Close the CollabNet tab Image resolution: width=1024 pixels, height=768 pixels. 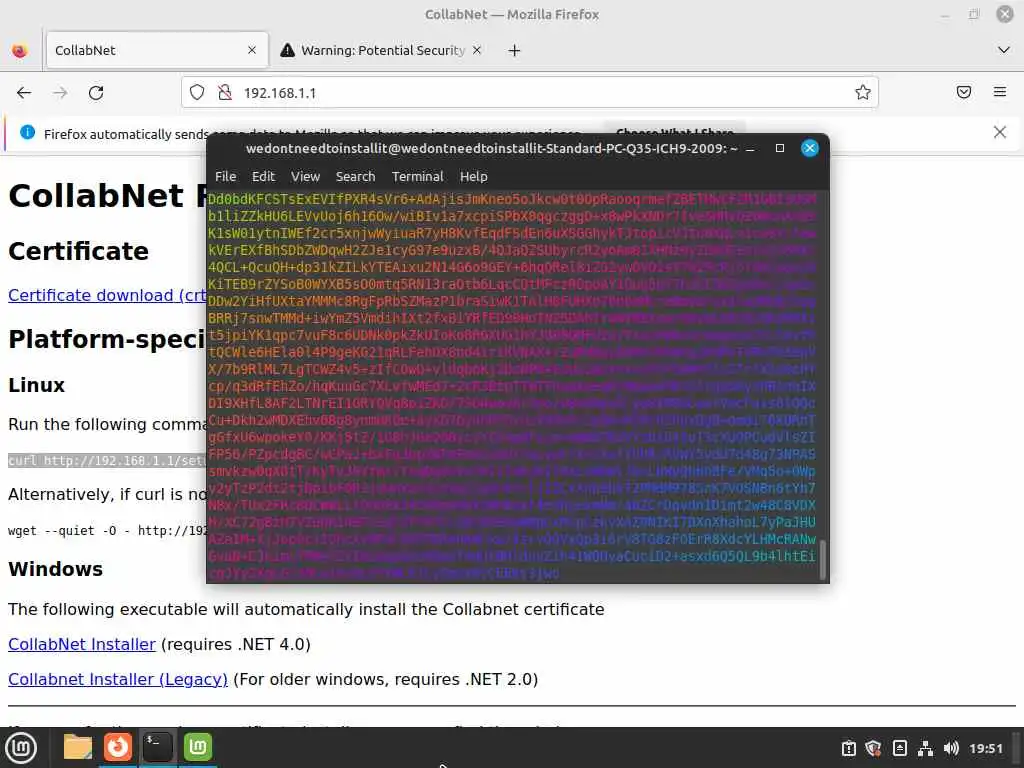tap(252, 50)
